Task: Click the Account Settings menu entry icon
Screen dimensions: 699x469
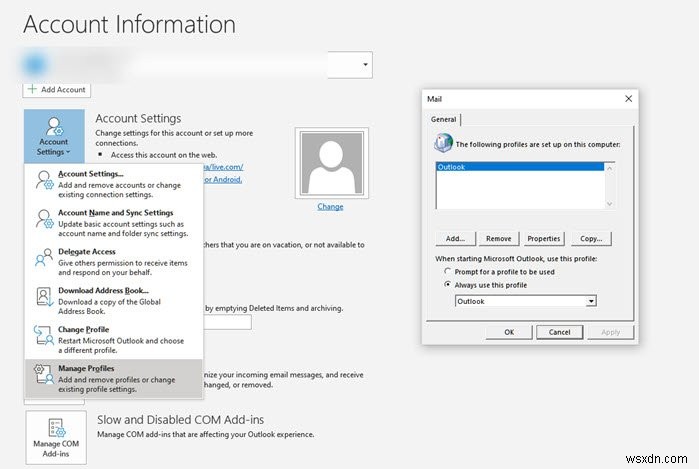Action: click(x=45, y=180)
